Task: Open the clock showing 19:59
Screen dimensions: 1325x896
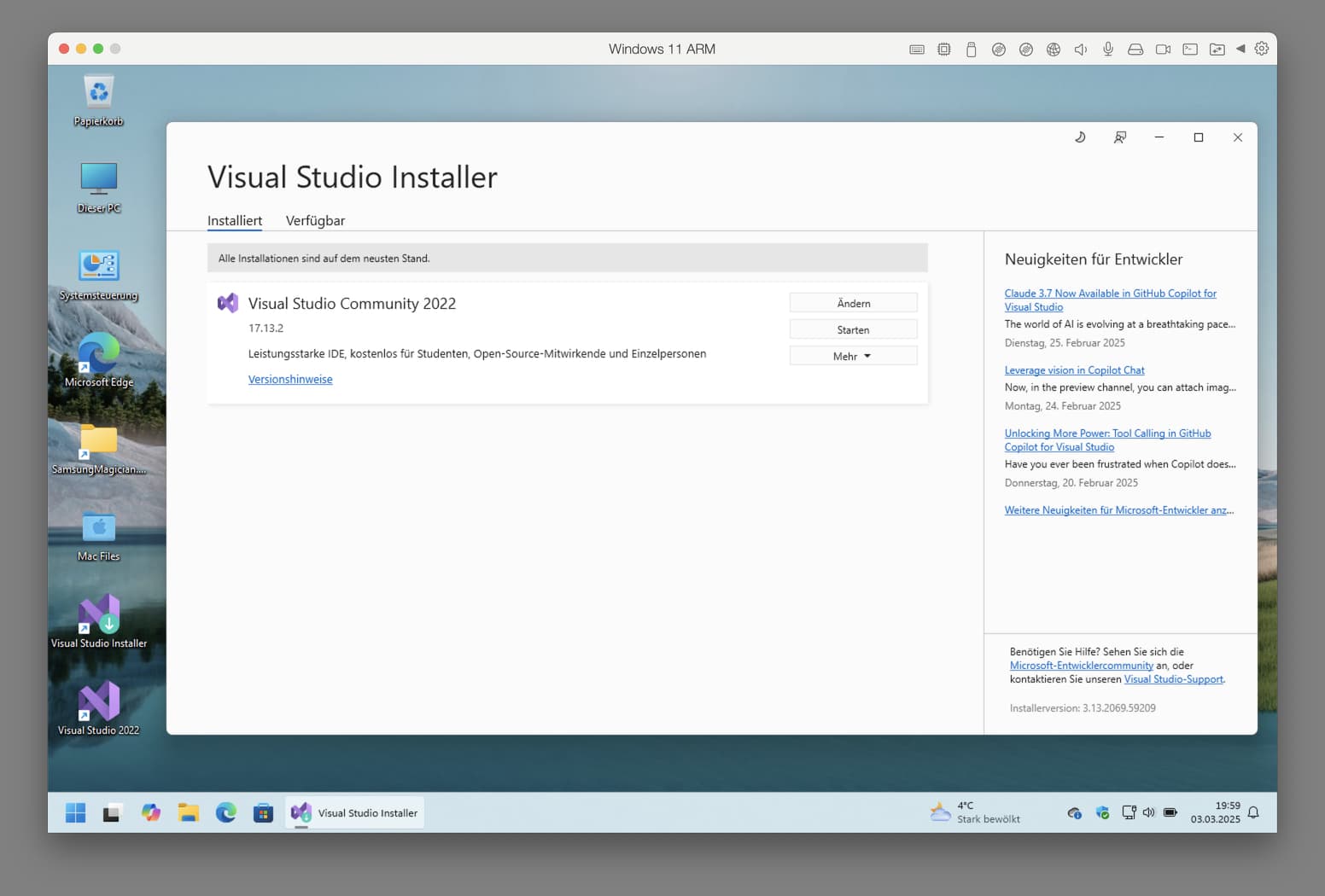Action: click(1216, 812)
